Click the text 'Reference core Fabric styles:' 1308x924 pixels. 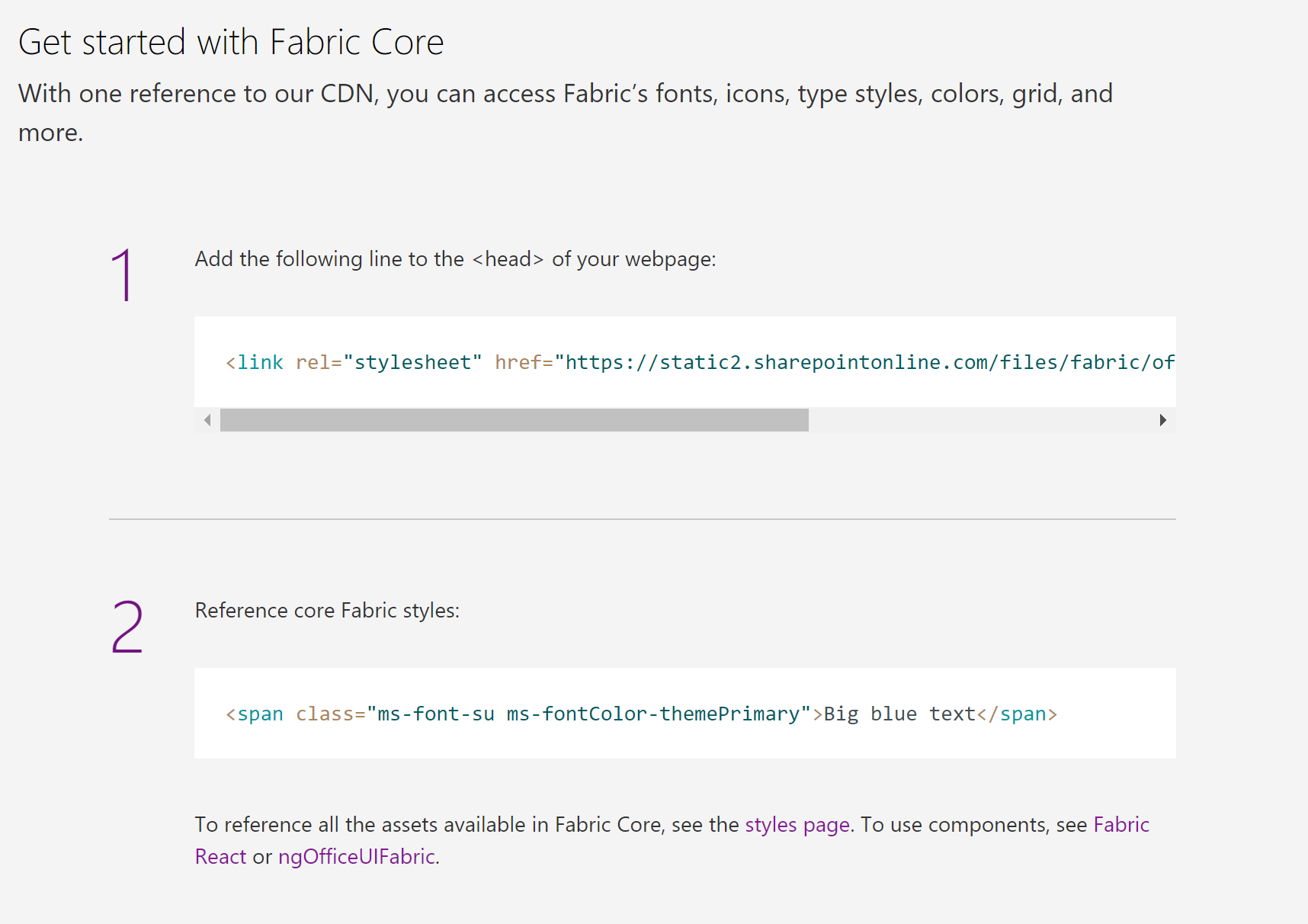[x=328, y=611]
